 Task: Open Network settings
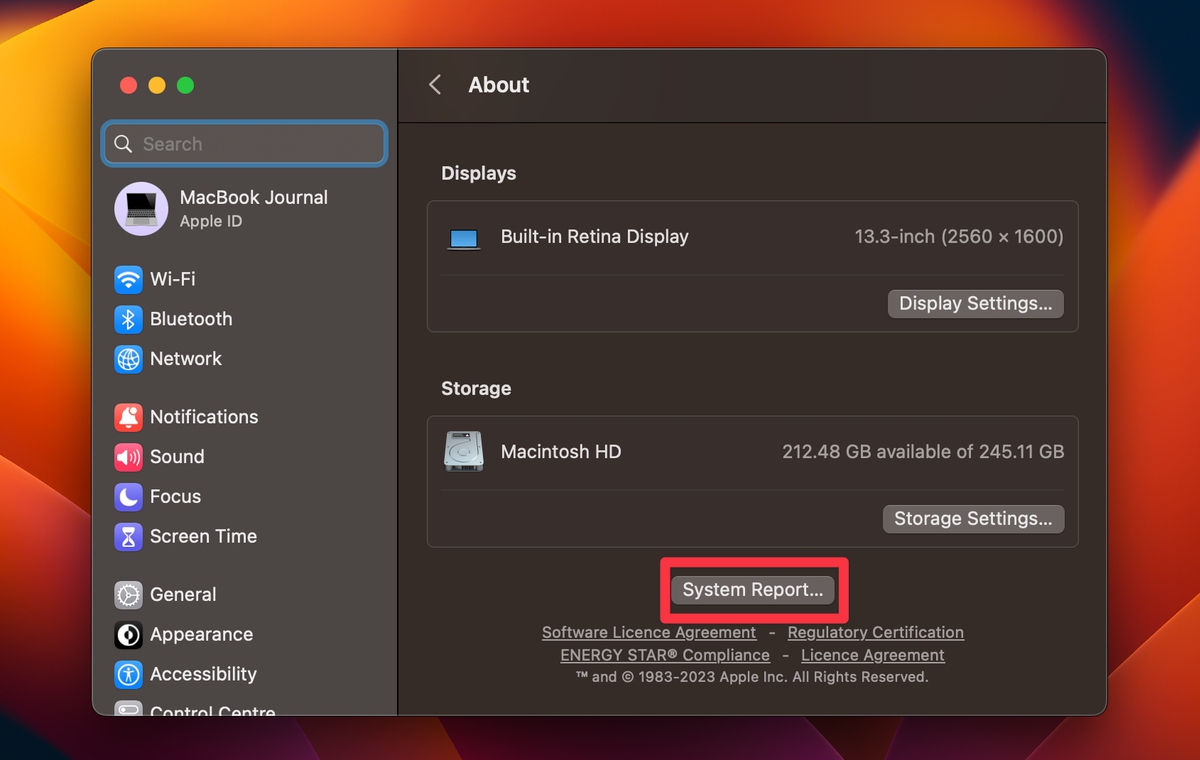(x=129, y=359)
